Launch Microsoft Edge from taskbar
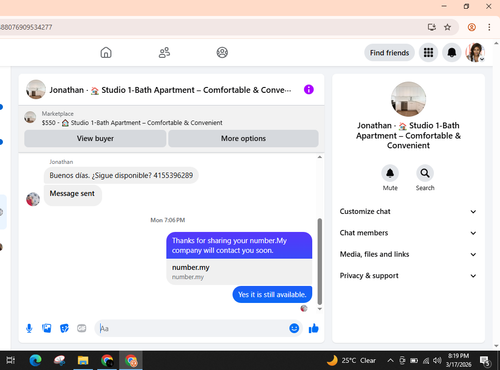The image size is (500, 370). pyautogui.click(x=35, y=360)
